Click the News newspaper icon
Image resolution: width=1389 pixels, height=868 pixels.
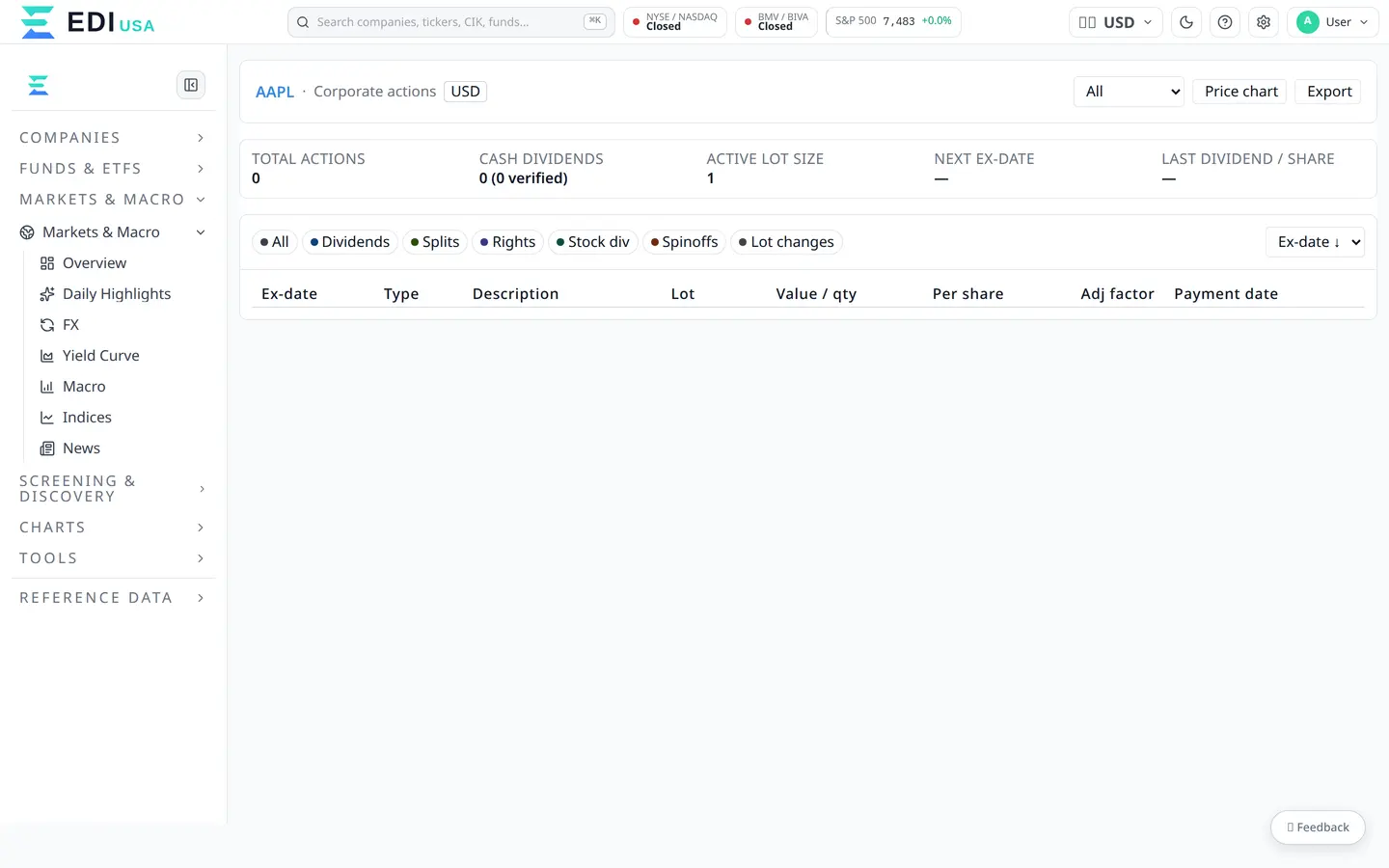tap(47, 448)
